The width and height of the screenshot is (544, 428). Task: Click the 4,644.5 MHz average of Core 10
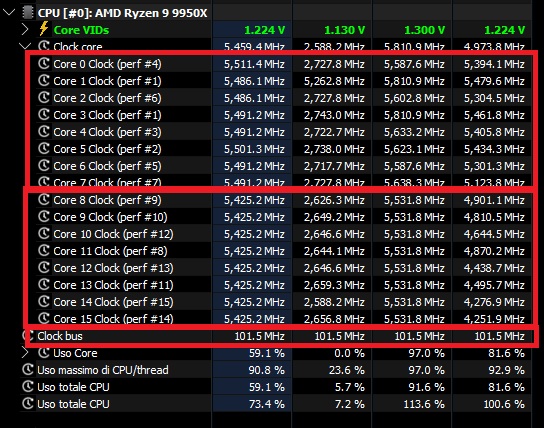494,234
